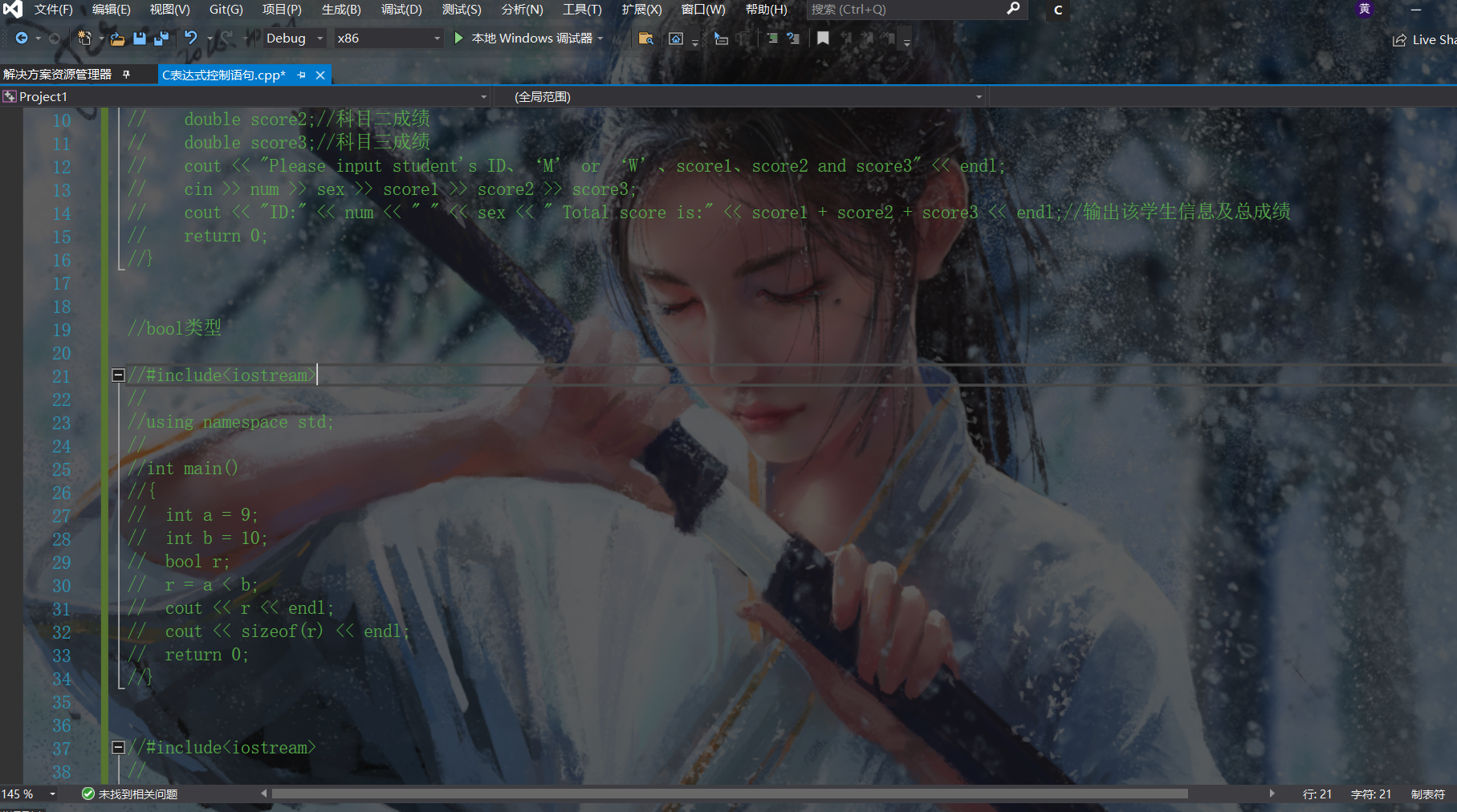The height and width of the screenshot is (812, 1457).
Task: Click the 本地 Windows 调试器 button
Action: [531, 38]
